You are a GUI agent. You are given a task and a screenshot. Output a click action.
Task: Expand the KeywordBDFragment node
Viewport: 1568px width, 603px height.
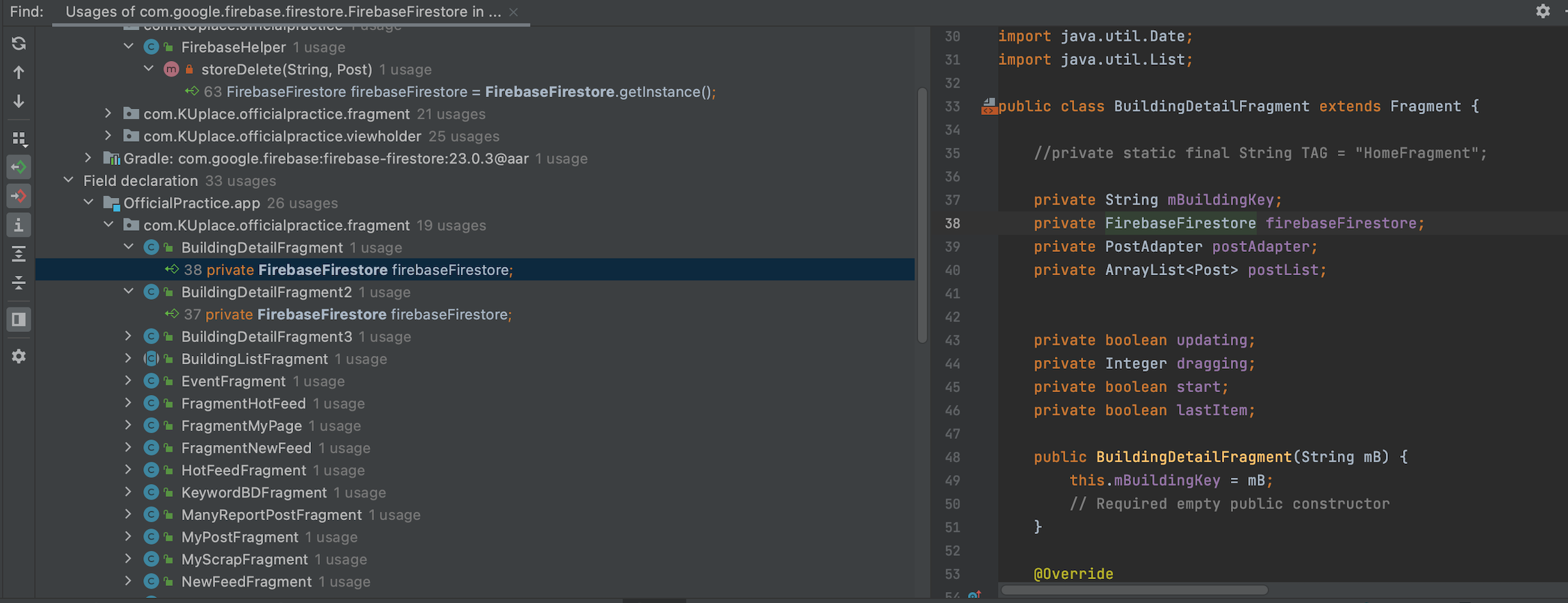(x=129, y=492)
